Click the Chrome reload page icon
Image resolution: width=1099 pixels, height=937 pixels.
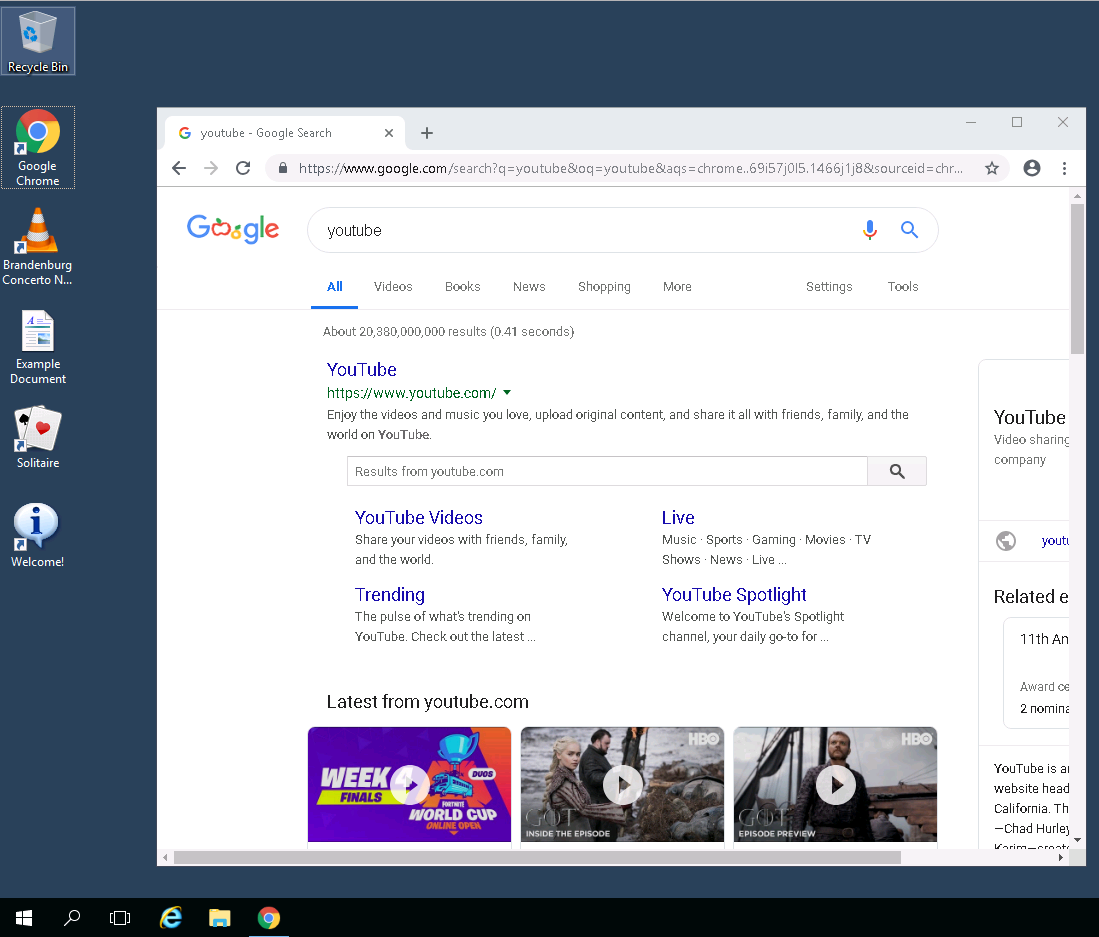pos(242,168)
